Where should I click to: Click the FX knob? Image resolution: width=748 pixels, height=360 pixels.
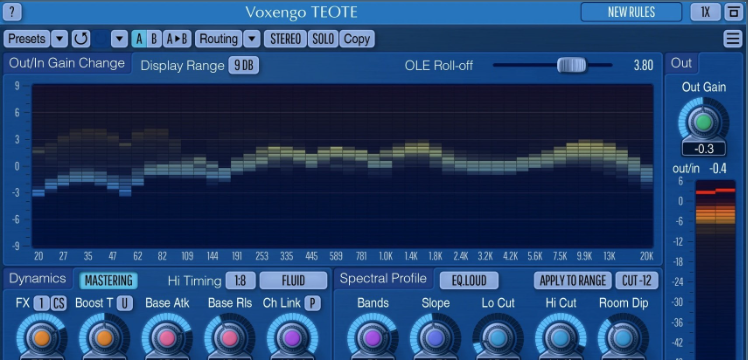[42, 338]
